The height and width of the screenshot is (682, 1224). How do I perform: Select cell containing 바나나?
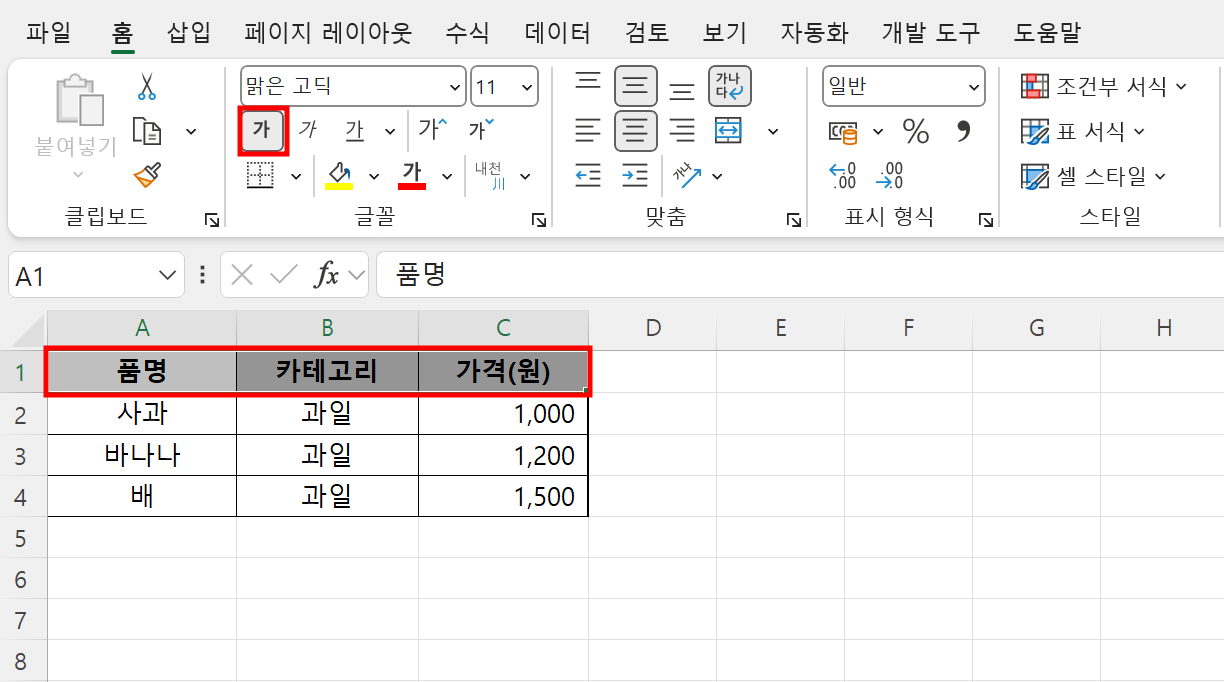click(x=142, y=455)
